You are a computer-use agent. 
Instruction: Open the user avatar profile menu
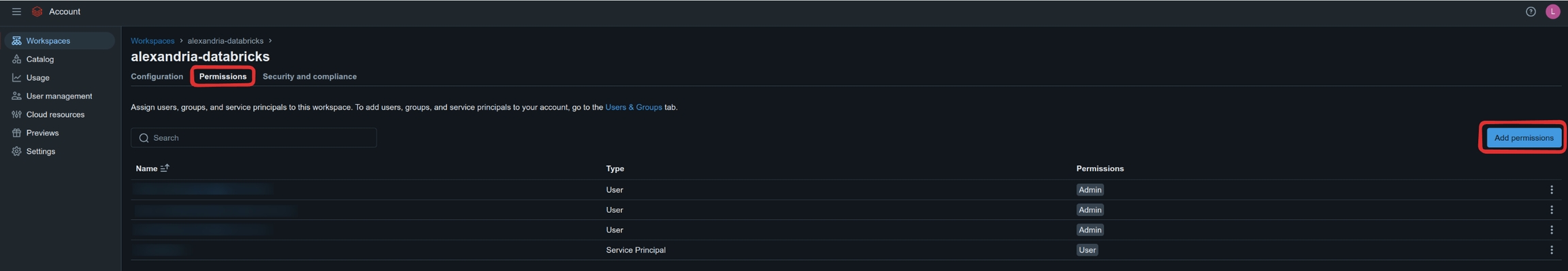click(1552, 12)
